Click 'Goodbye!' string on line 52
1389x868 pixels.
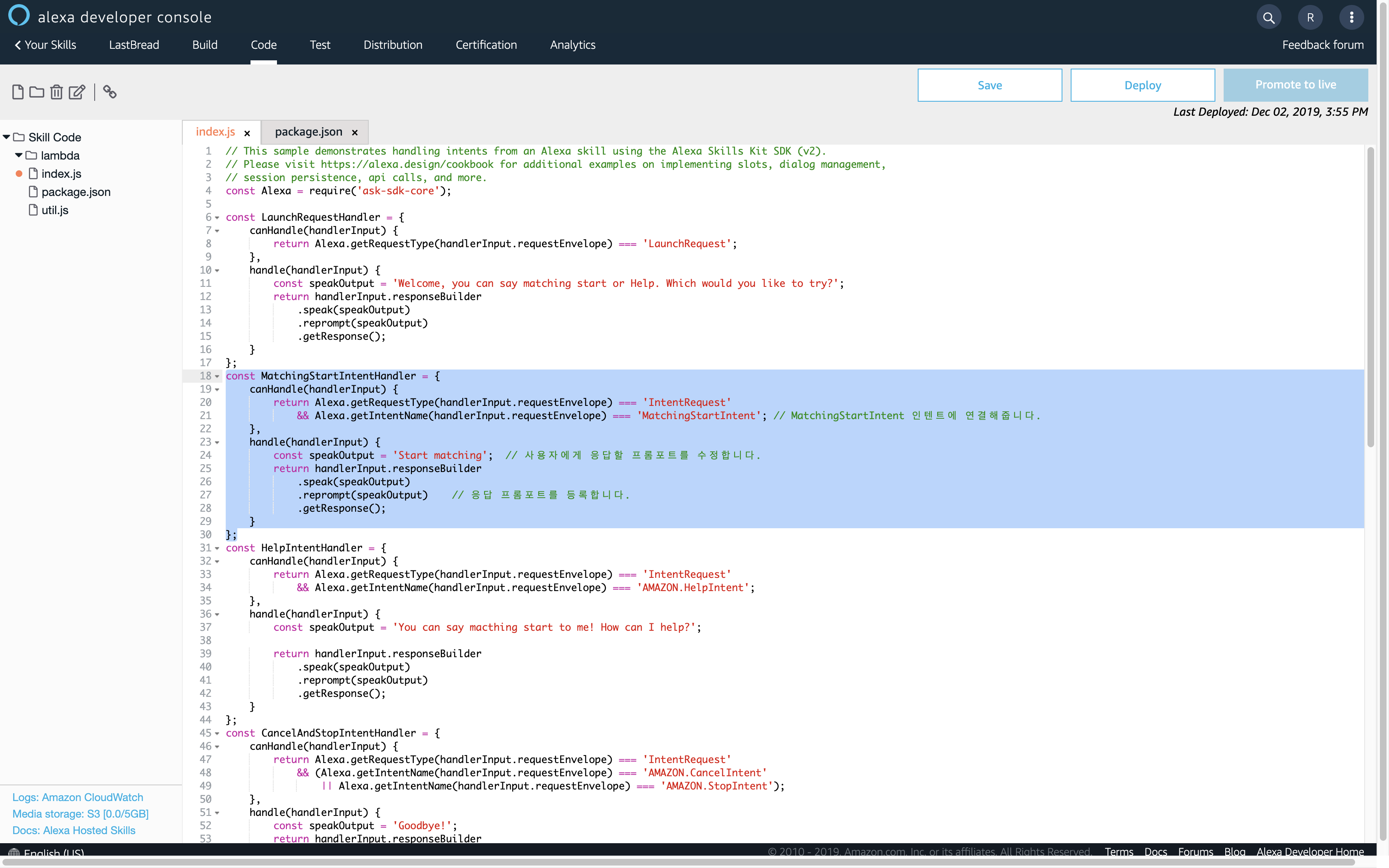click(422, 825)
